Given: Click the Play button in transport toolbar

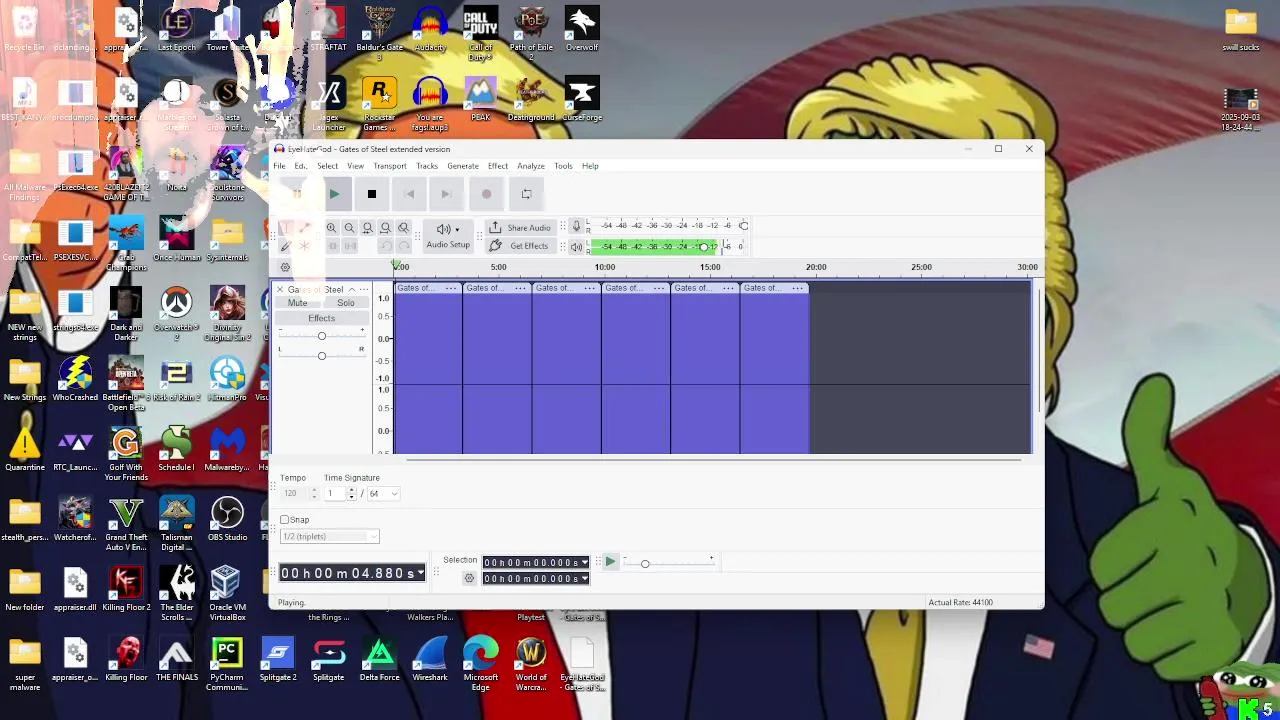Looking at the screenshot, I should click(x=334, y=194).
